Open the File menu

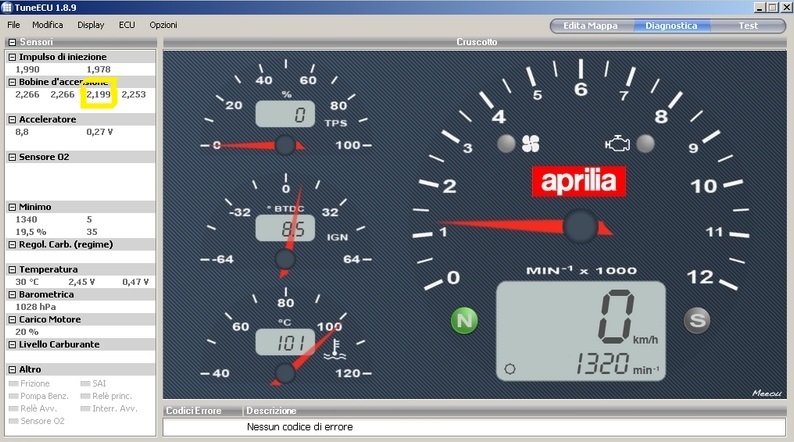[x=14, y=25]
